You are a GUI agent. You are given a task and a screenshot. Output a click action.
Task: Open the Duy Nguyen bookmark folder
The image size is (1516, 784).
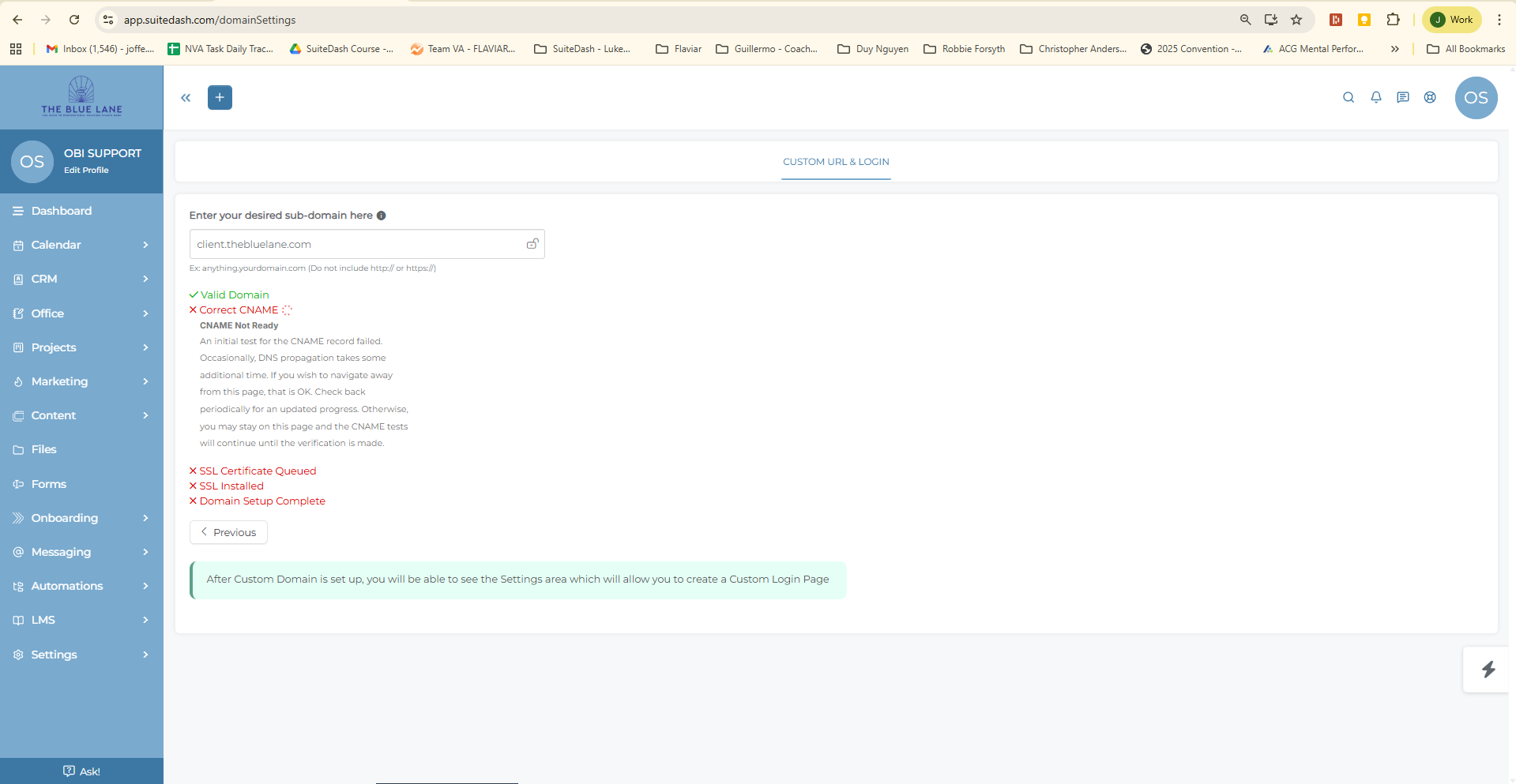[x=873, y=49]
